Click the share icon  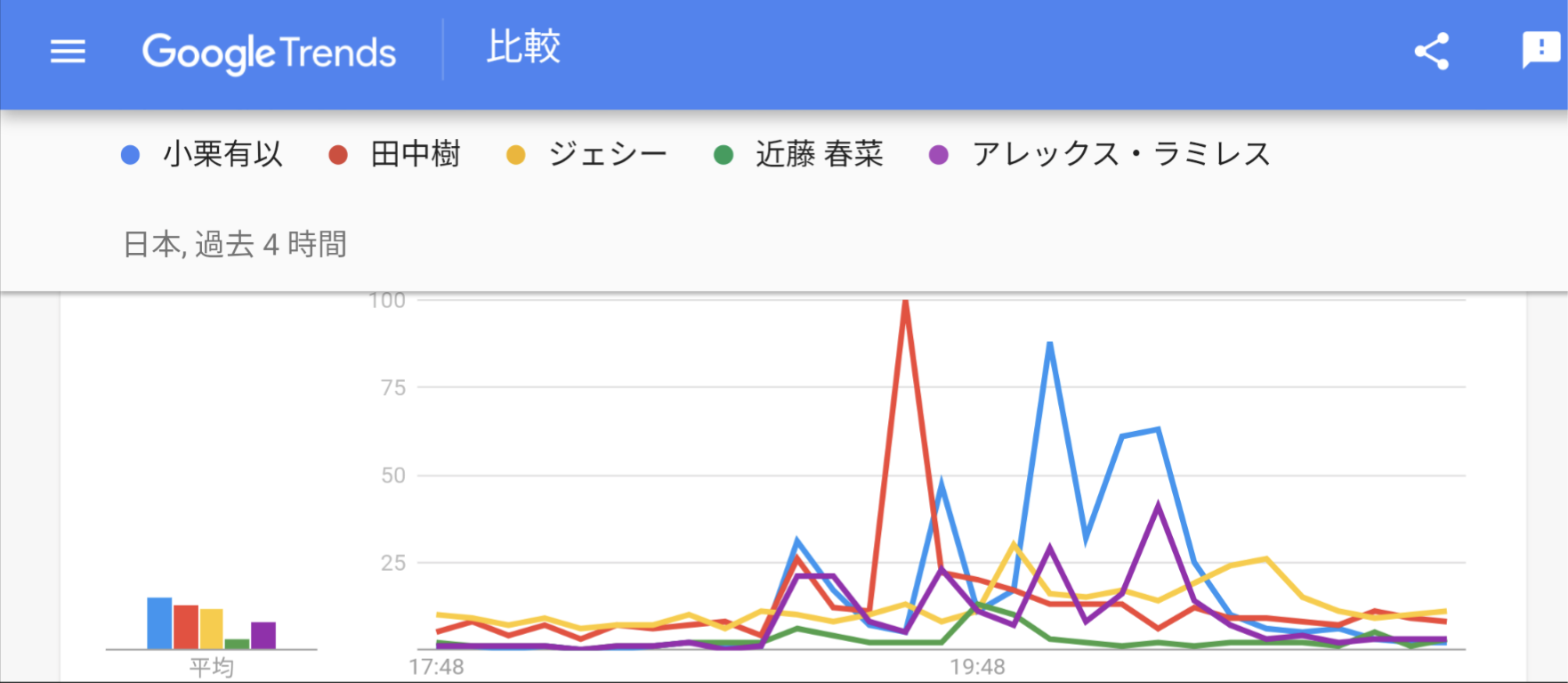[1431, 52]
